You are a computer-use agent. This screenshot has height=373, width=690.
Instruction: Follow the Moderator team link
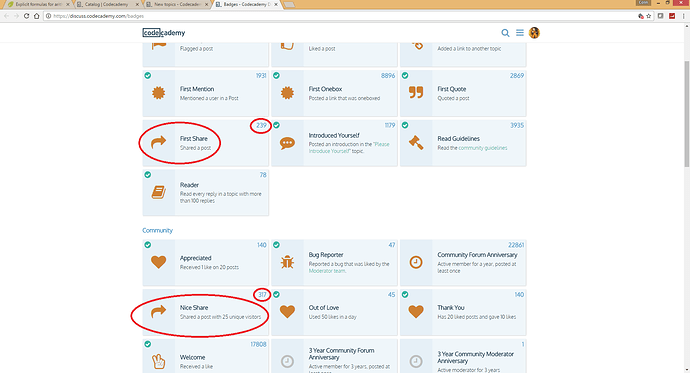coord(327,271)
